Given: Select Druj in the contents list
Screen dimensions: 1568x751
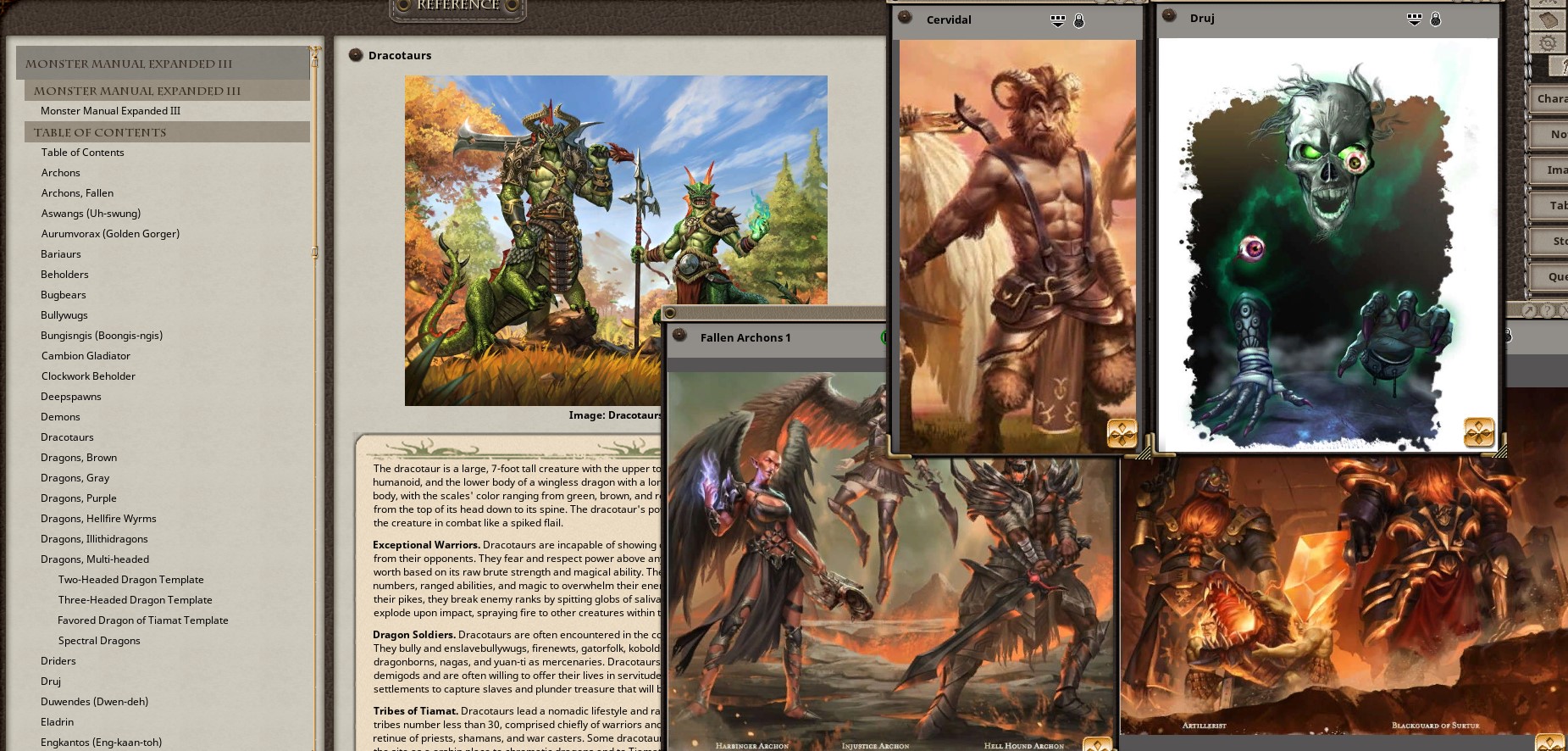Looking at the screenshot, I should point(51,681).
